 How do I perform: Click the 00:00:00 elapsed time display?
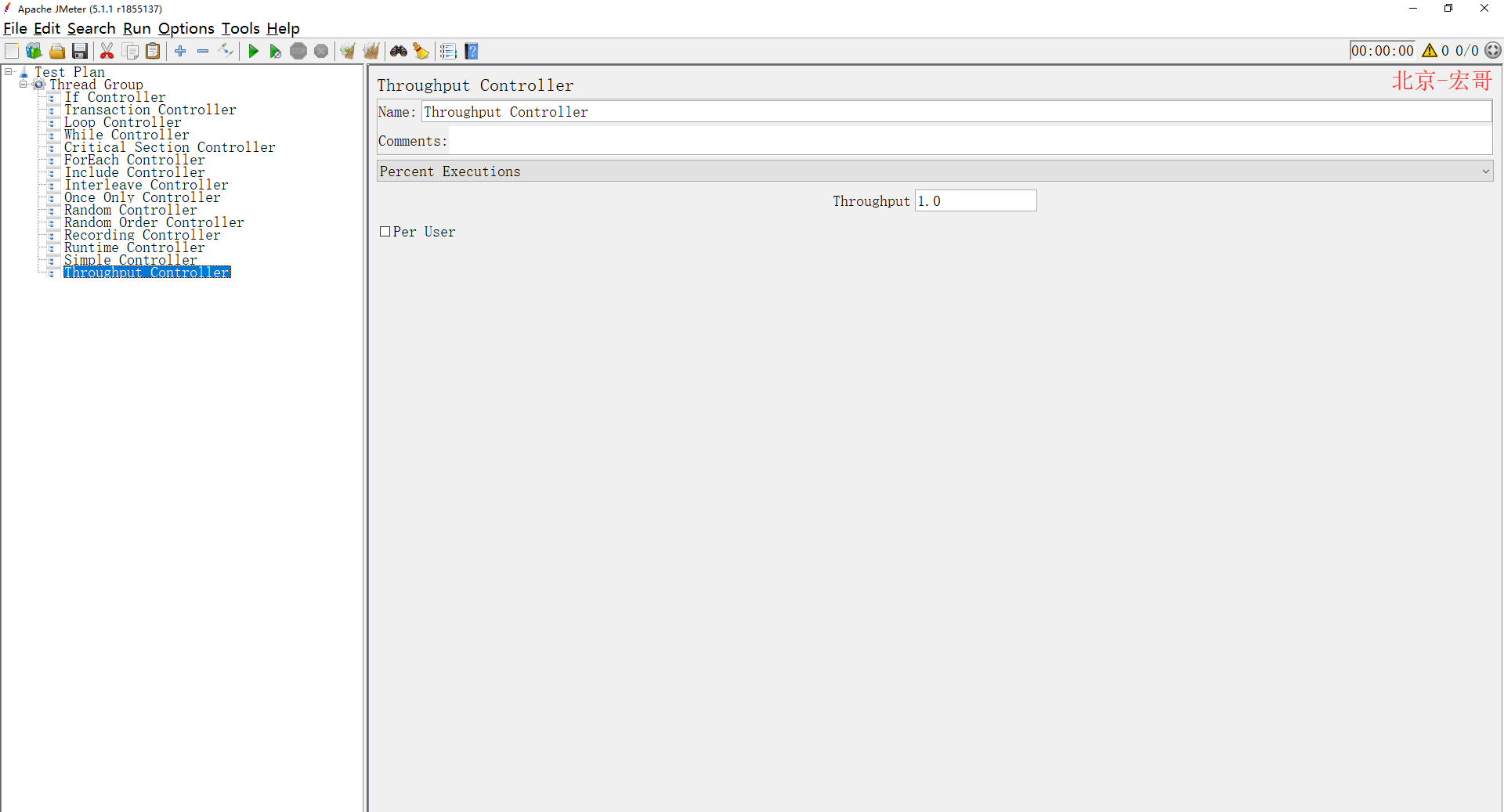1383,51
